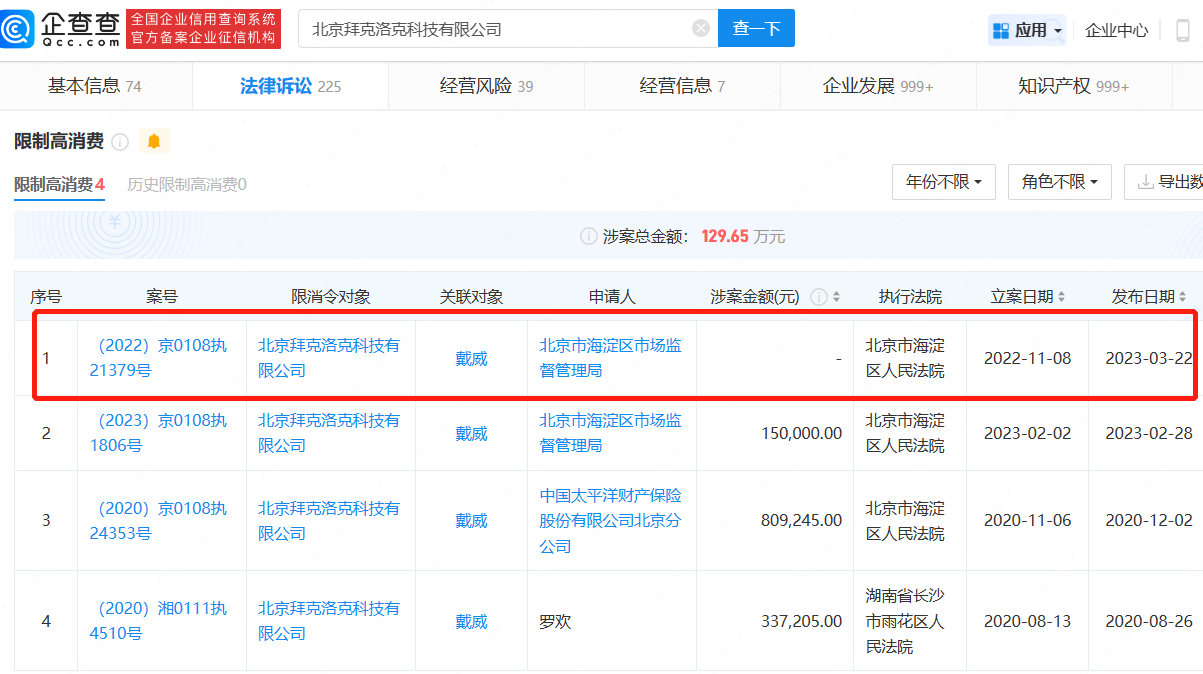The width and height of the screenshot is (1203, 674).
Task: Click filing date 2023-02-02
Action: 1027,433
